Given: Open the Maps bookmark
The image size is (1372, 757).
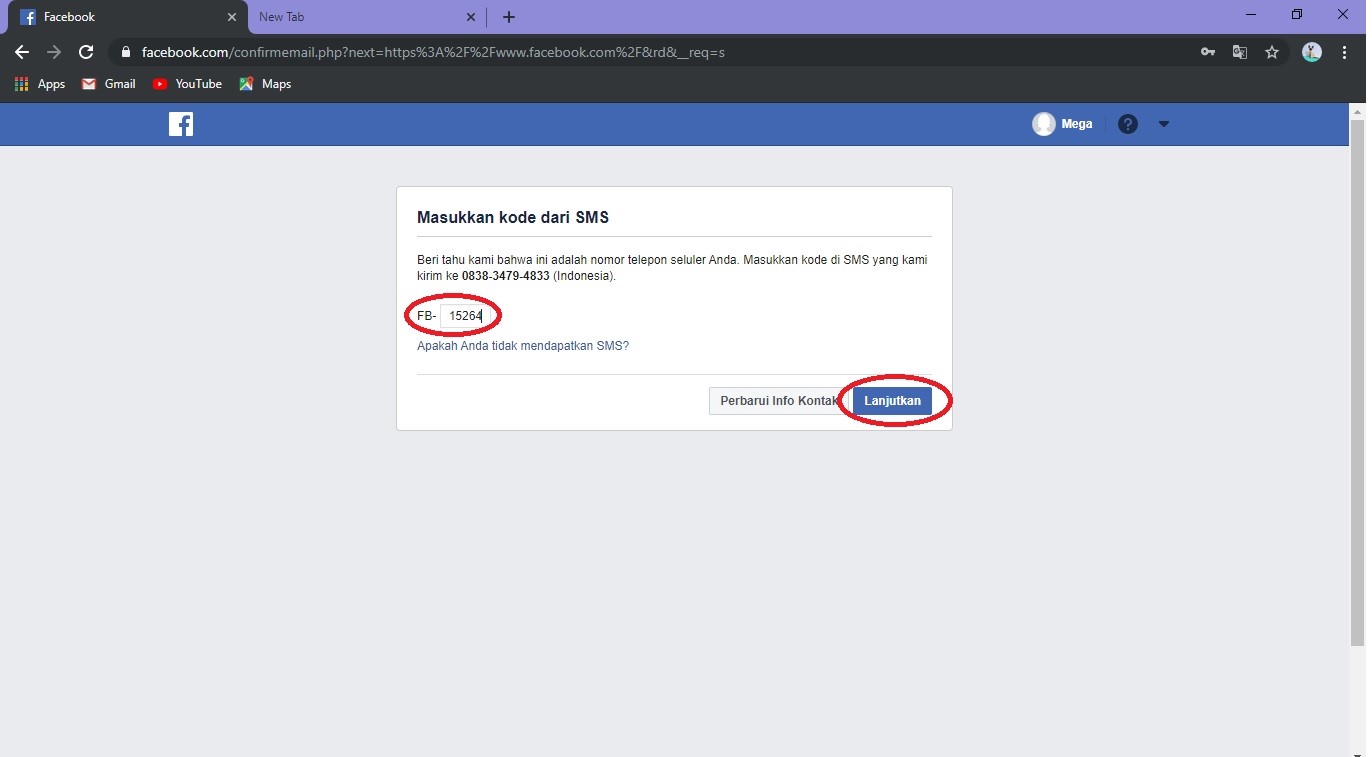Looking at the screenshot, I should (x=265, y=84).
